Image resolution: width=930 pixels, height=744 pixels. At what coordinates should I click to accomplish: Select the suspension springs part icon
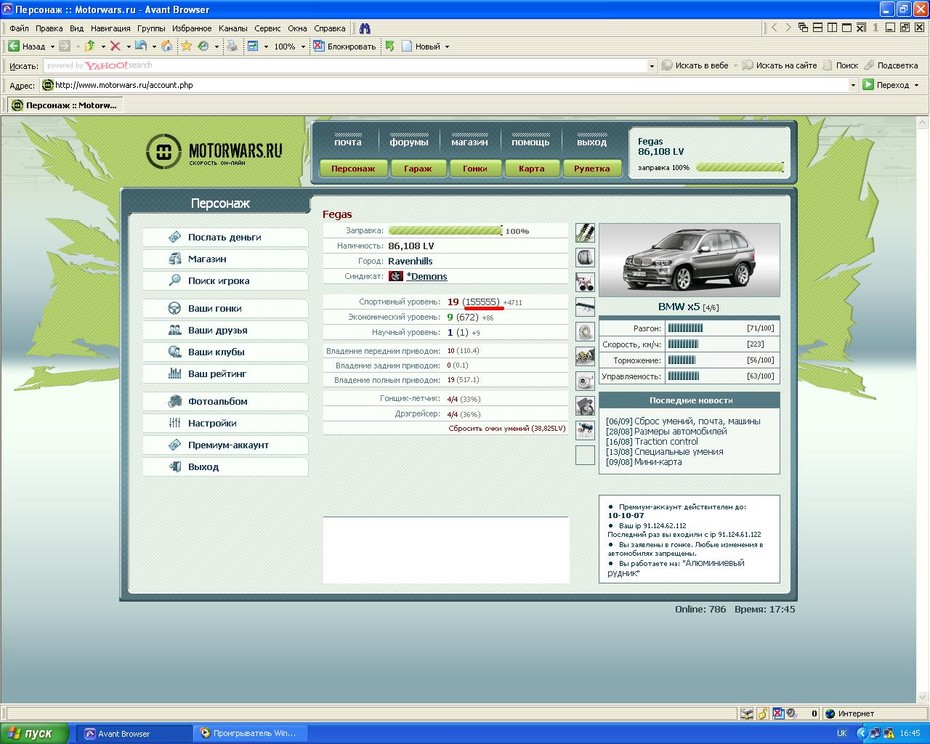tap(585, 233)
